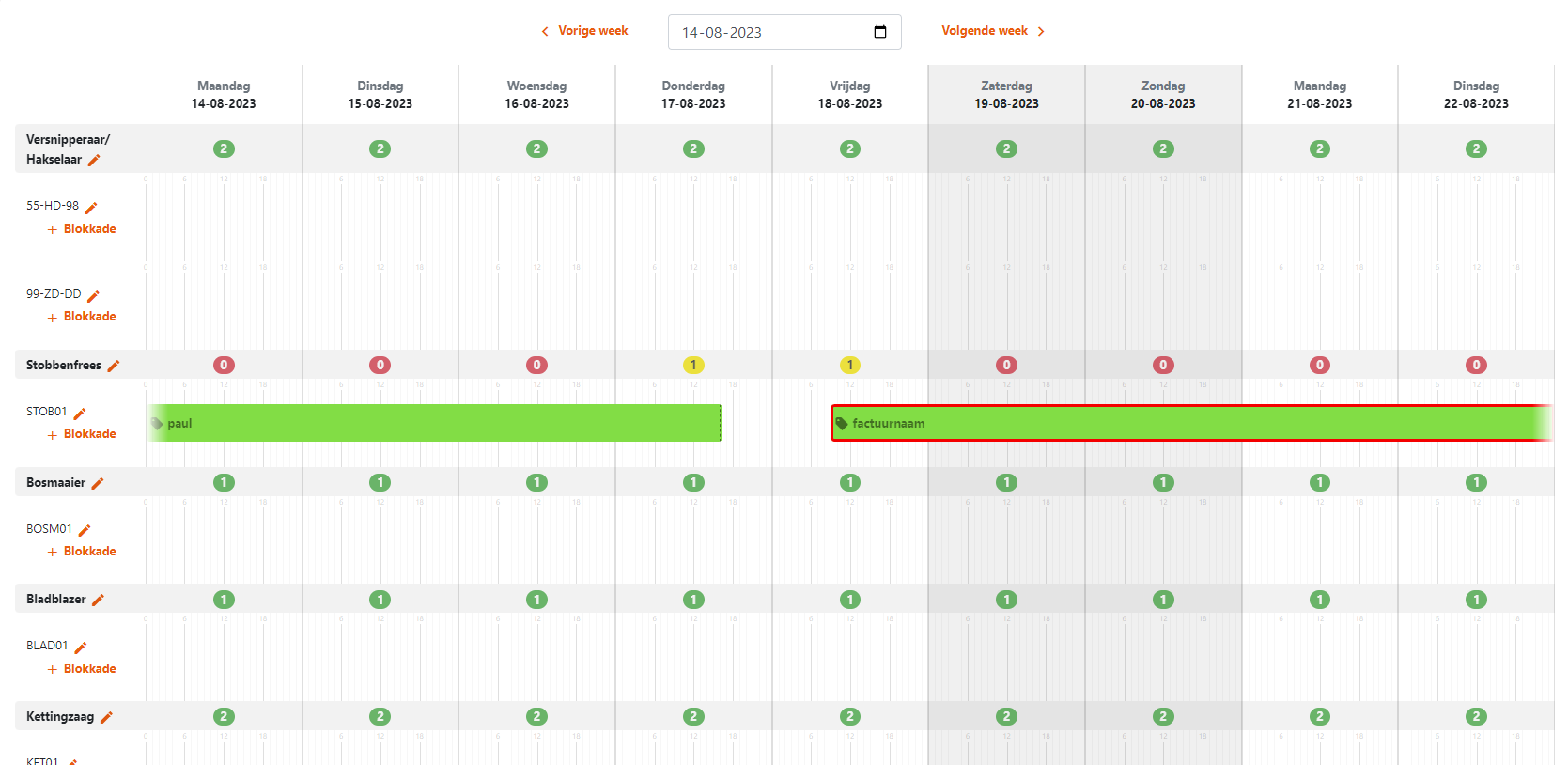Click Stobbenfrees availability badge for Vrijdag 18-08
Viewport: 1568px width, 765px height.
click(850, 366)
